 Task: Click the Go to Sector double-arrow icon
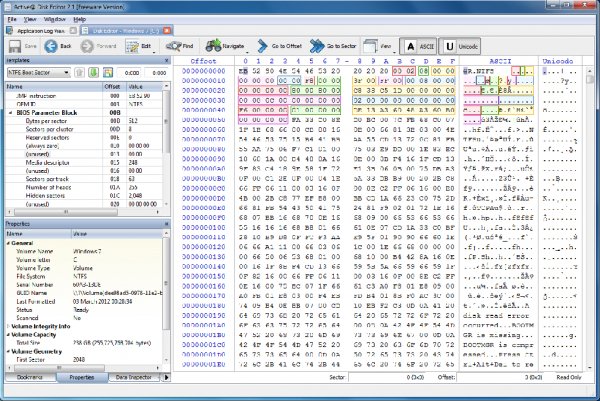316,46
